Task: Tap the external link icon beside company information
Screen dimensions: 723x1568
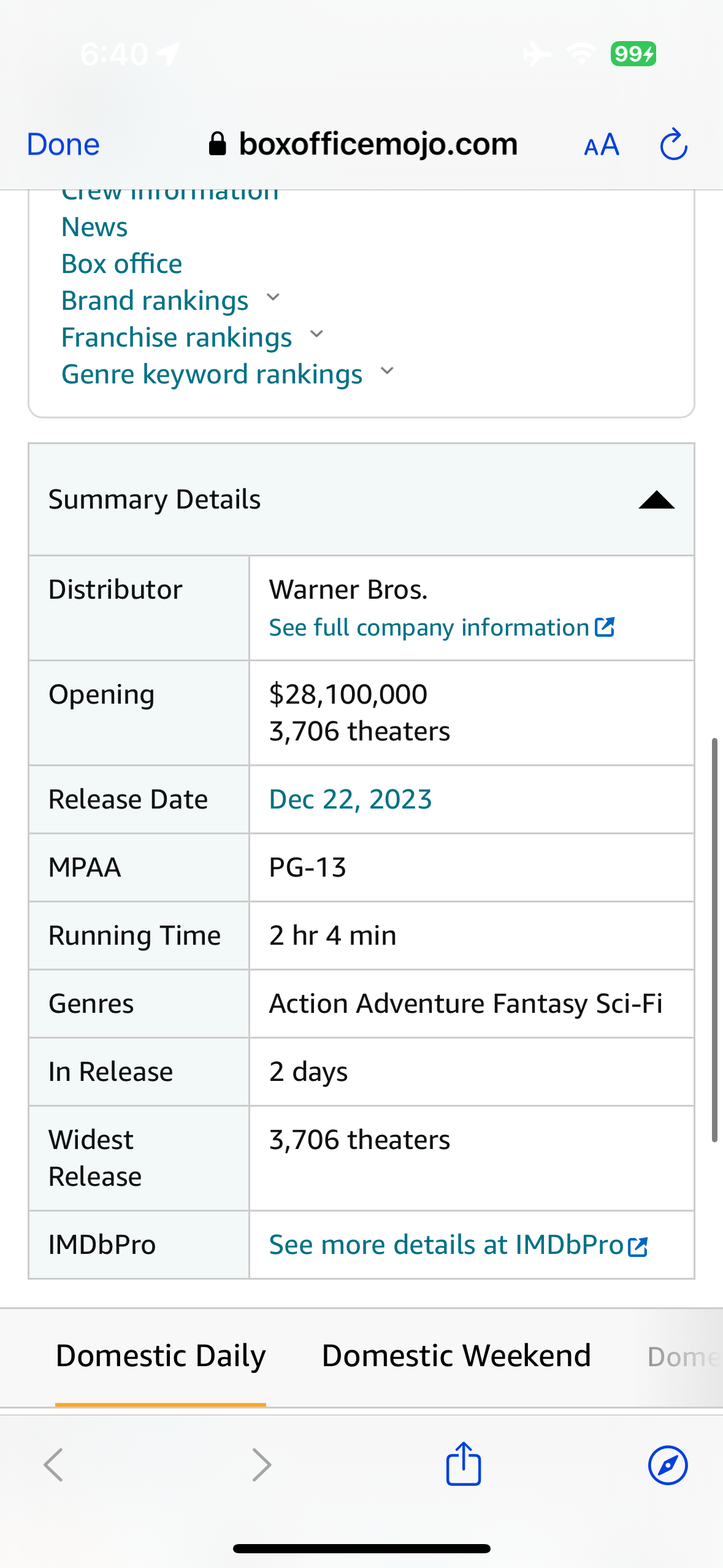Action: [x=605, y=627]
